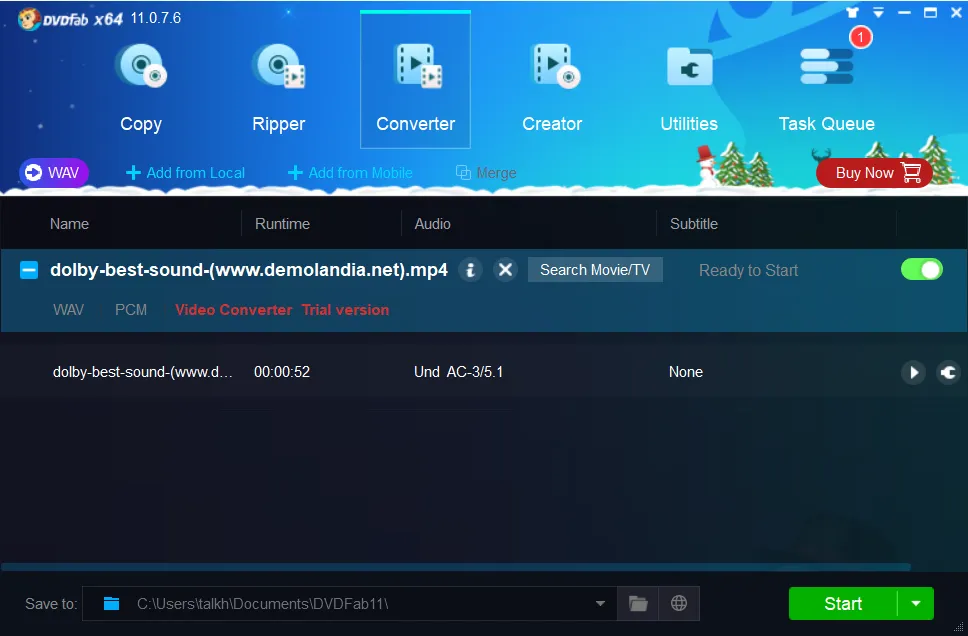
Task: Click the Und AC-3/5.1 audio entry
Action: [459, 372]
